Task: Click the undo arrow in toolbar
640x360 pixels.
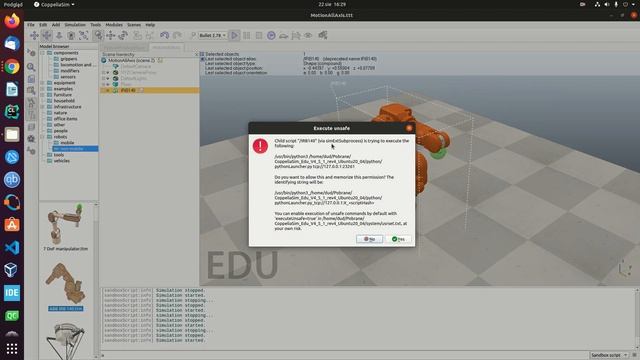Action: pyautogui.click(x=164, y=36)
